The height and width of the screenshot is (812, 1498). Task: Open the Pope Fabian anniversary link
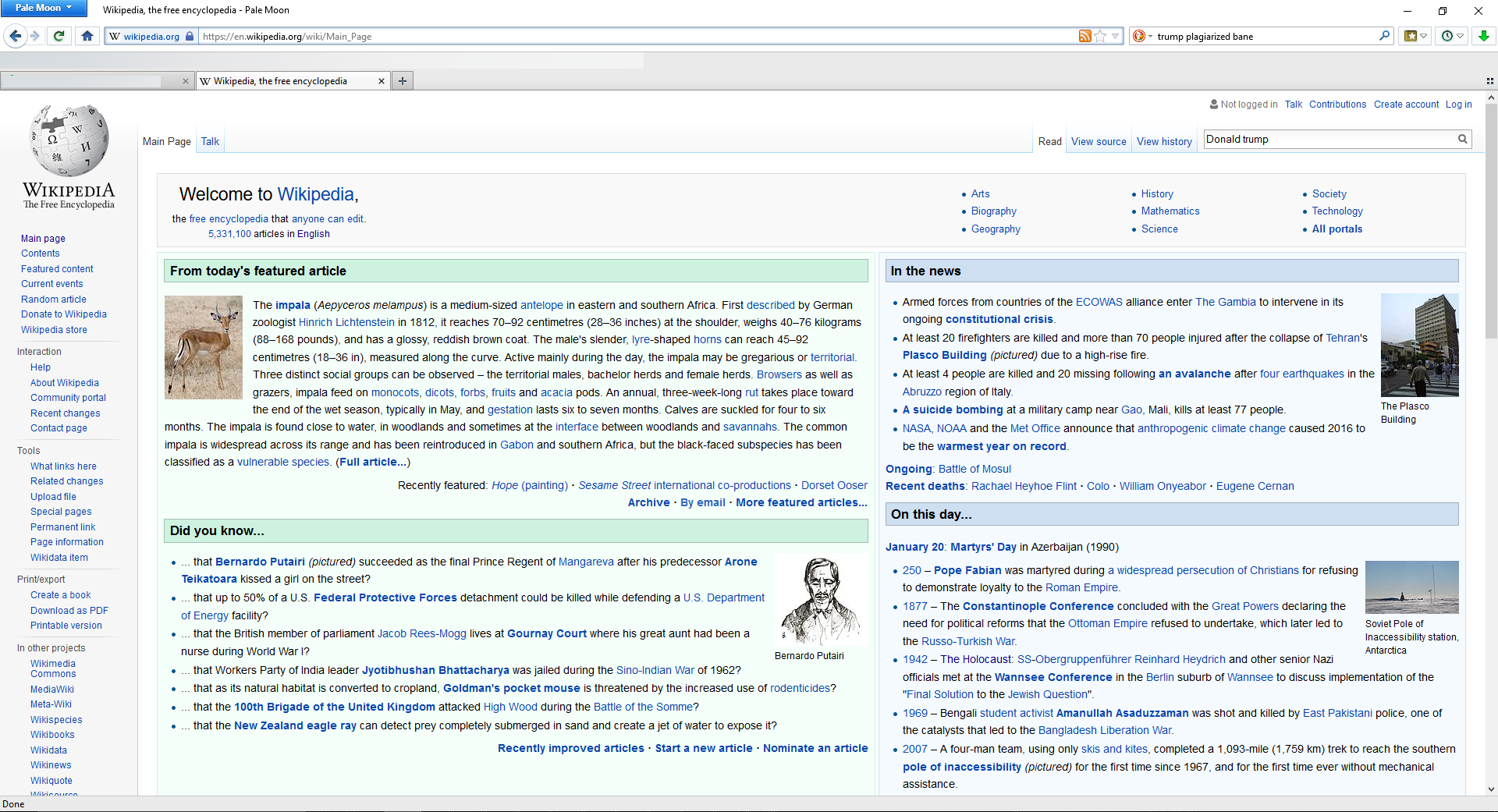(967, 570)
